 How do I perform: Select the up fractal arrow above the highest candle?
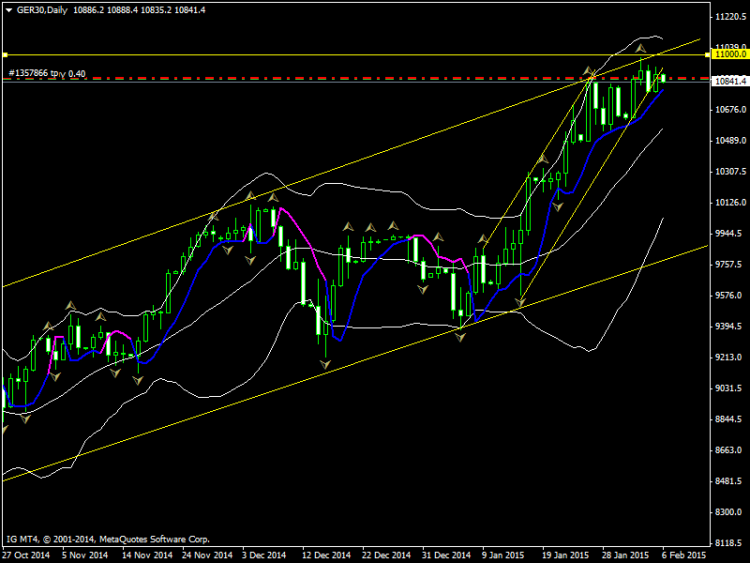tap(640, 48)
